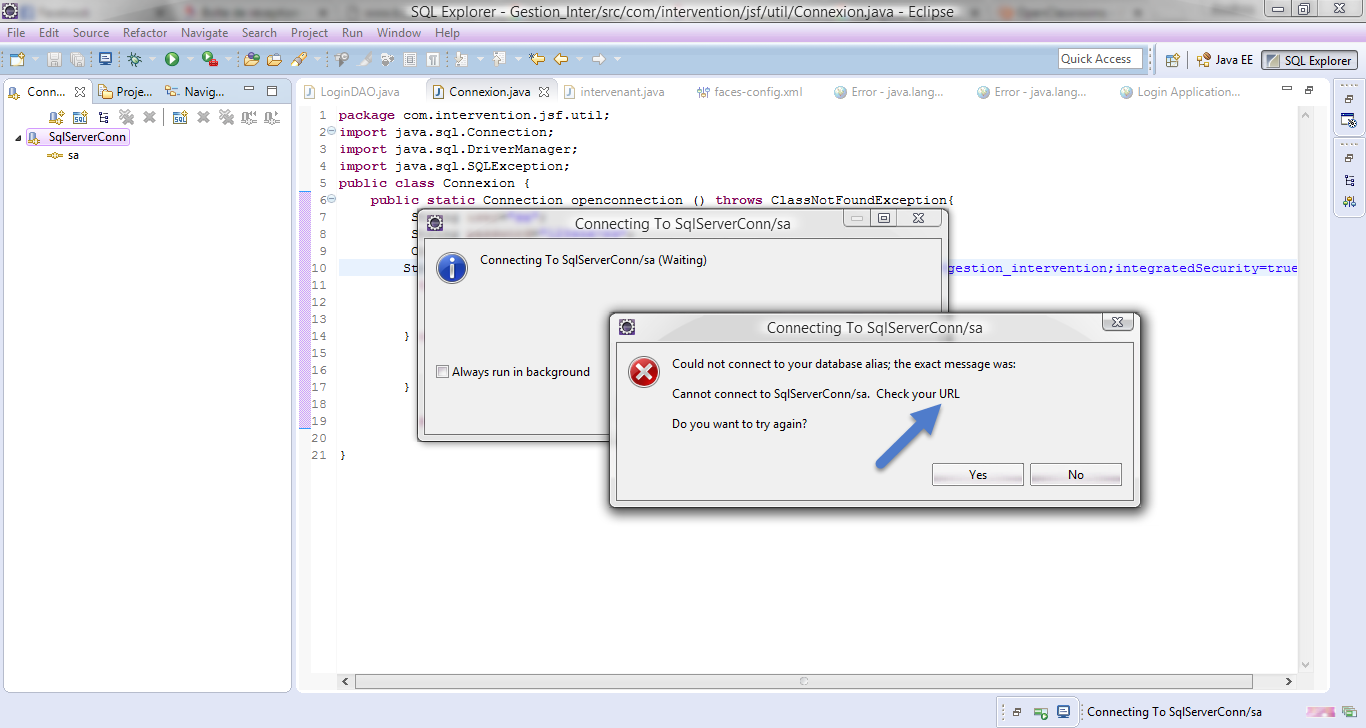Go to Next Annotation icon
1366x728 pixels.
tap(462, 60)
